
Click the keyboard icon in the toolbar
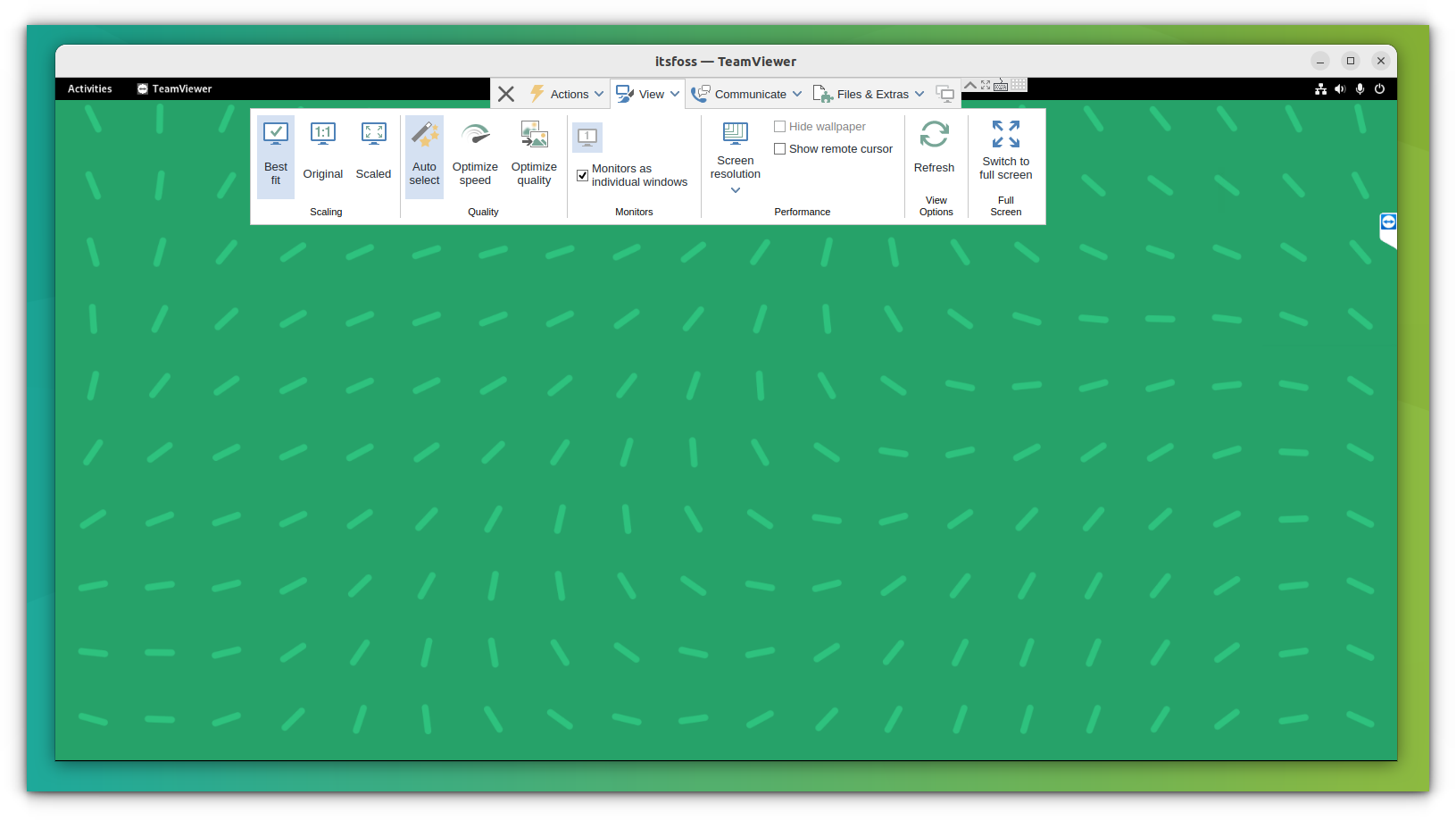coord(1001,86)
